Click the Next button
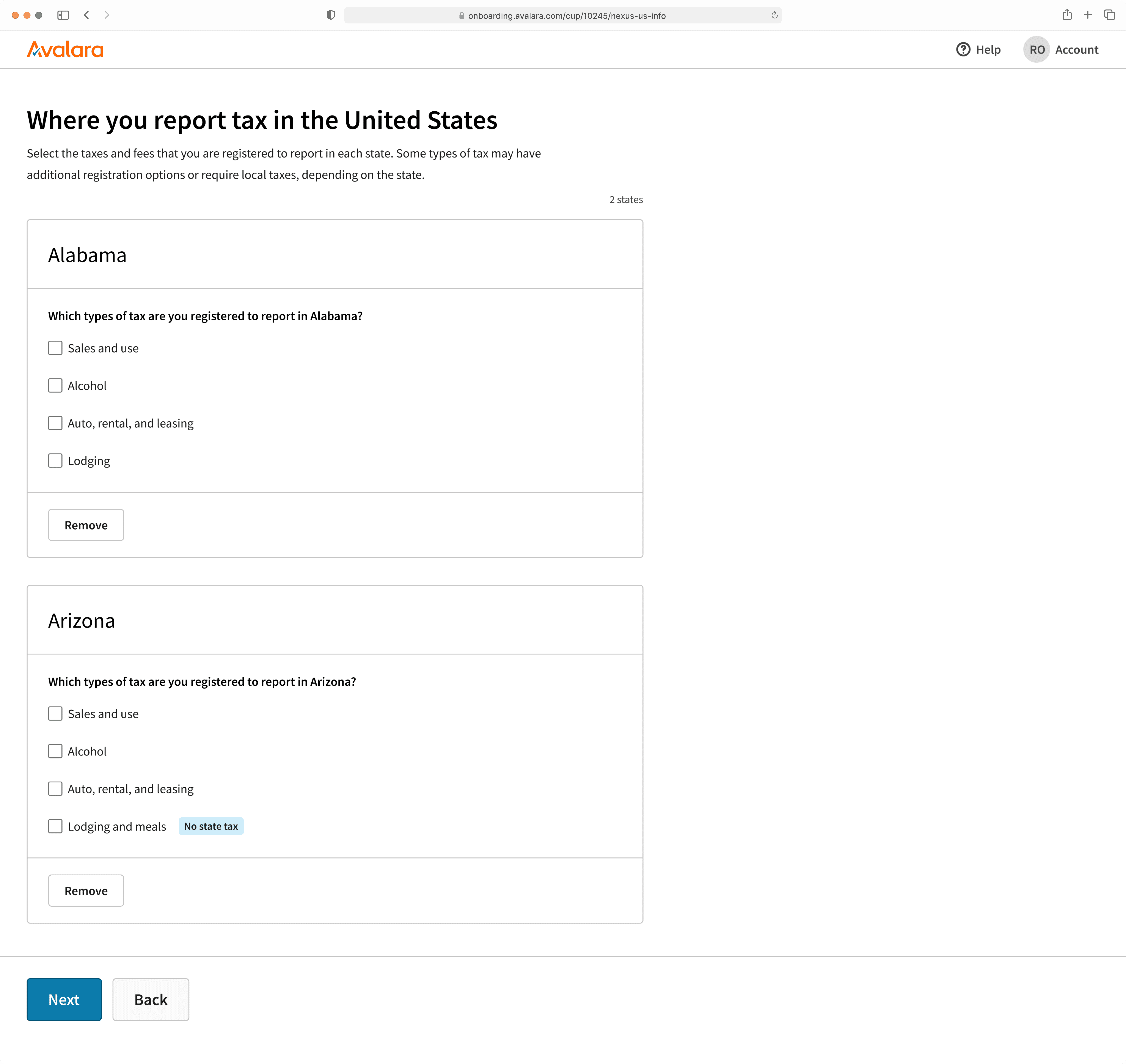This screenshot has height=1064, width=1126. coord(64,999)
